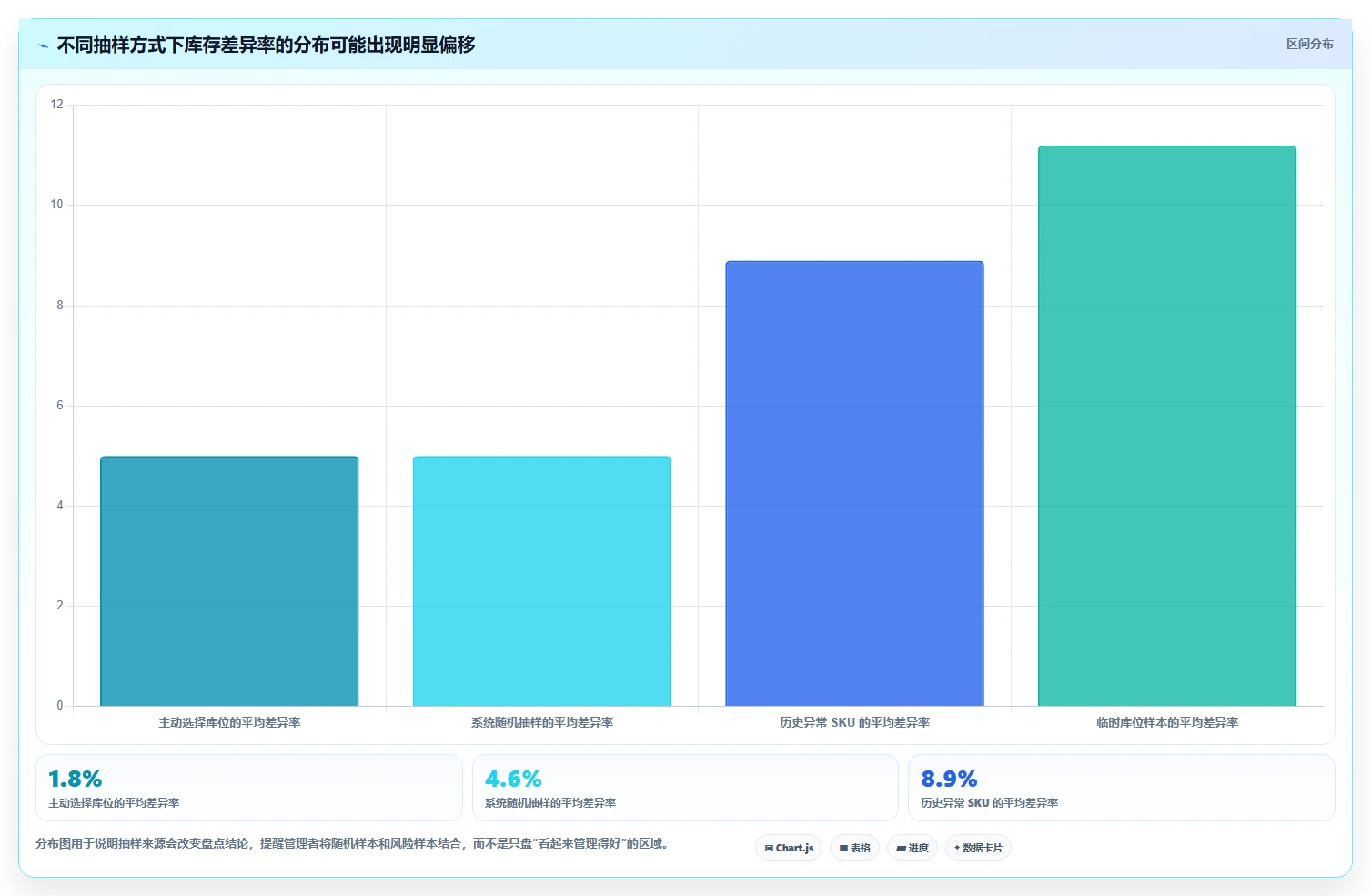
Task: Select the Chart.js chip
Action: point(789,848)
